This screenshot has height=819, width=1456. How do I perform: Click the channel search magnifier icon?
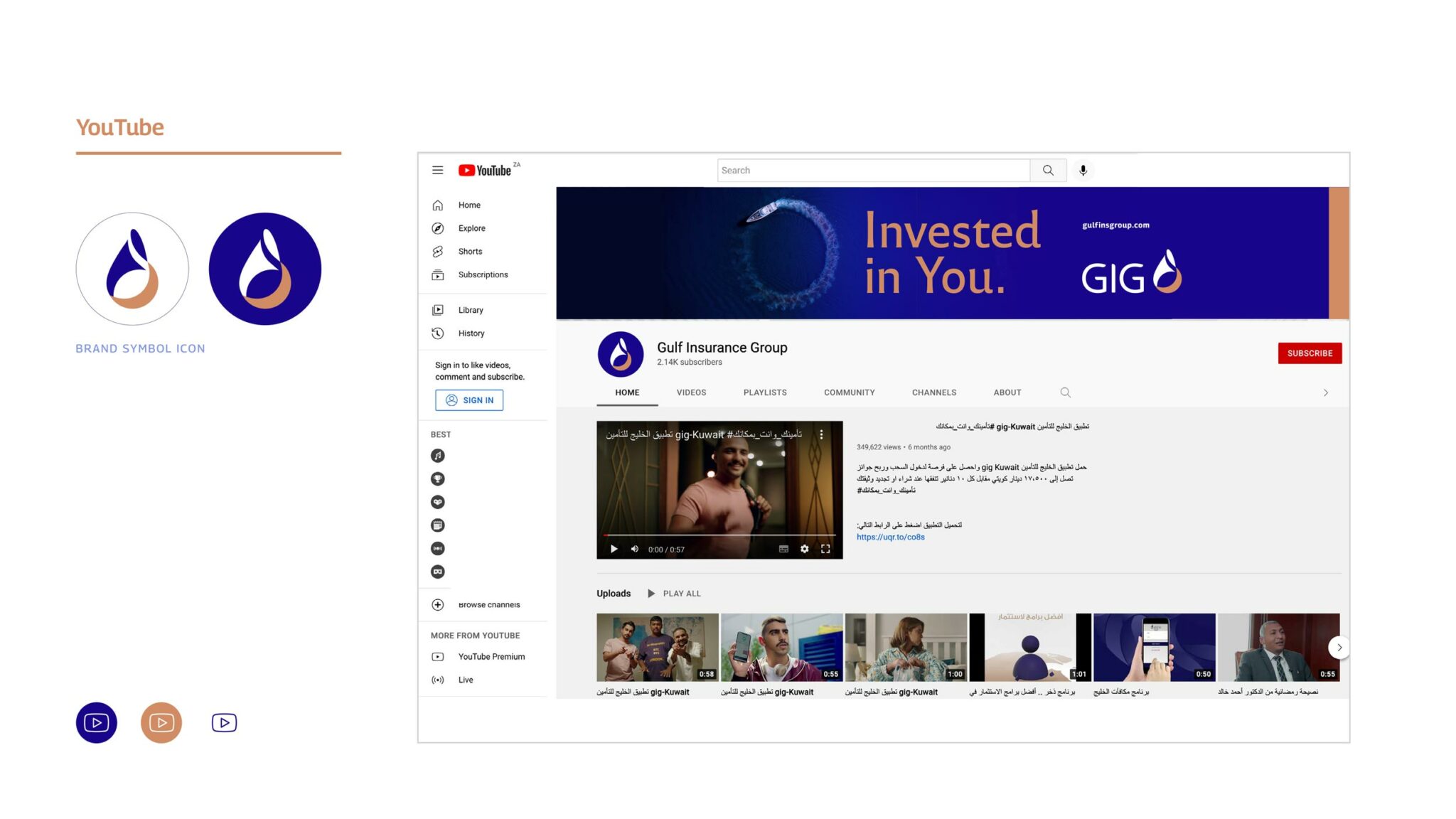pyautogui.click(x=1065, y=392)
